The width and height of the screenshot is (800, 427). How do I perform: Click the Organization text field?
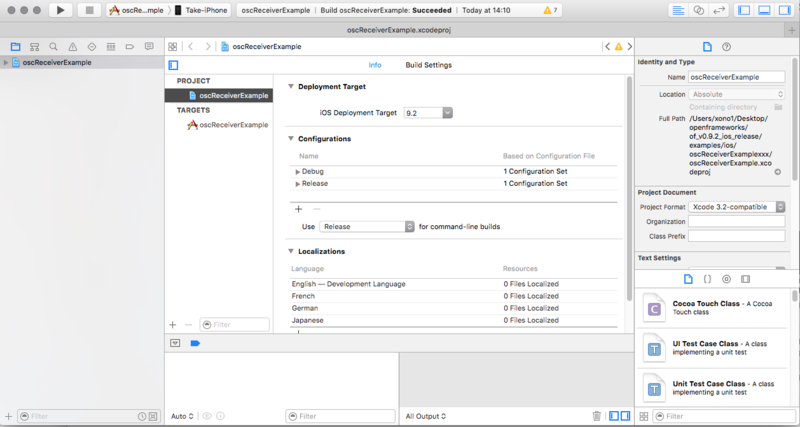(737, 221)
